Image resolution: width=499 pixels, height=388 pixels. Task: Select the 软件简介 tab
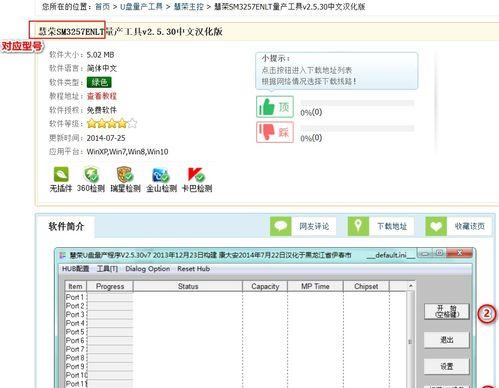[x=66, y=226]
